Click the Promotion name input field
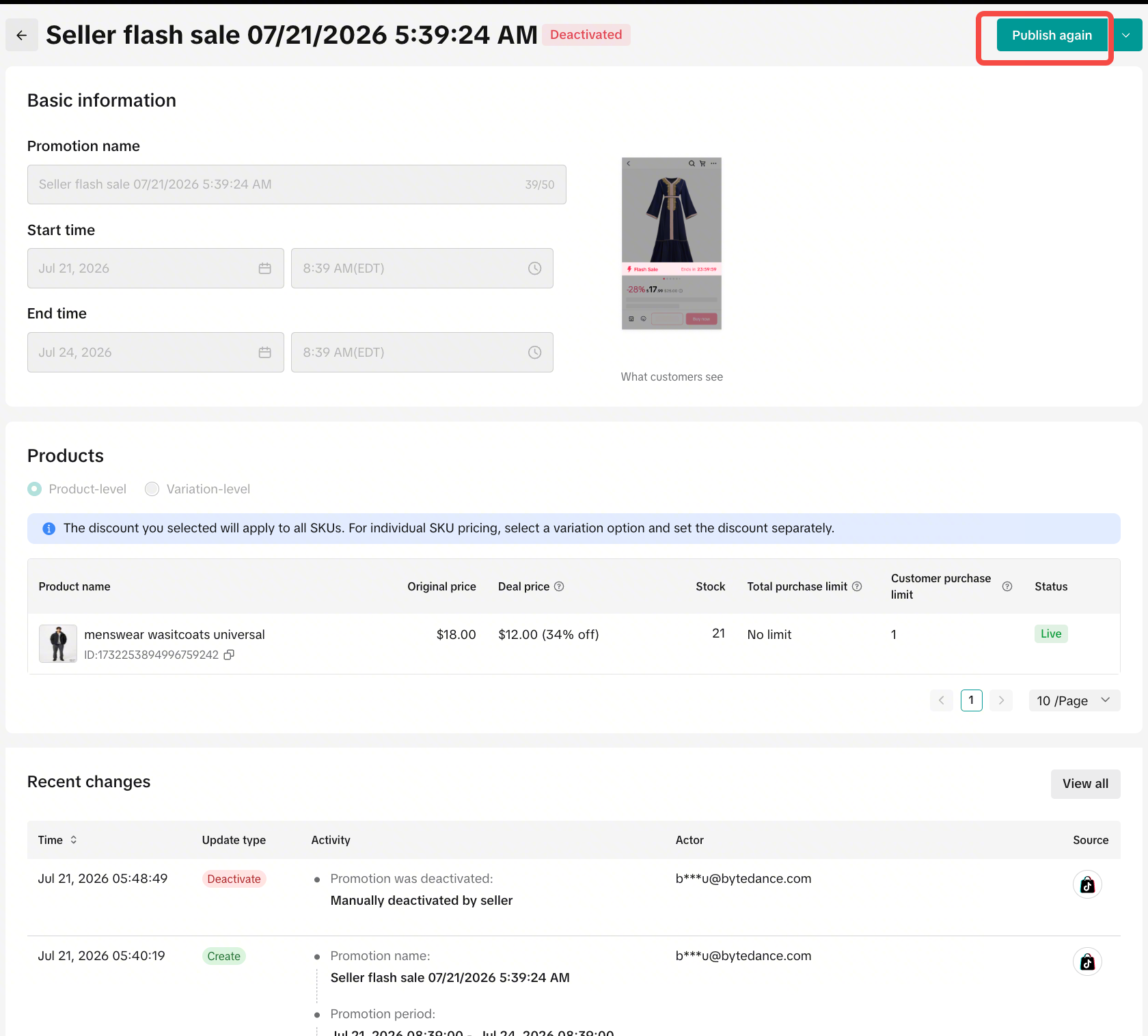Screen dimensions: 1148x1036 tap(297, 185)
